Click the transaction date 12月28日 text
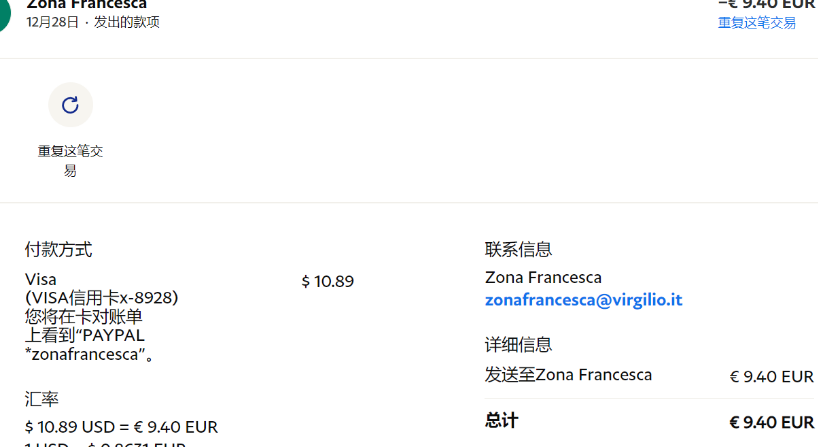Screen dimensions: 818x447 pyautogui.click(x=52, y=22)
